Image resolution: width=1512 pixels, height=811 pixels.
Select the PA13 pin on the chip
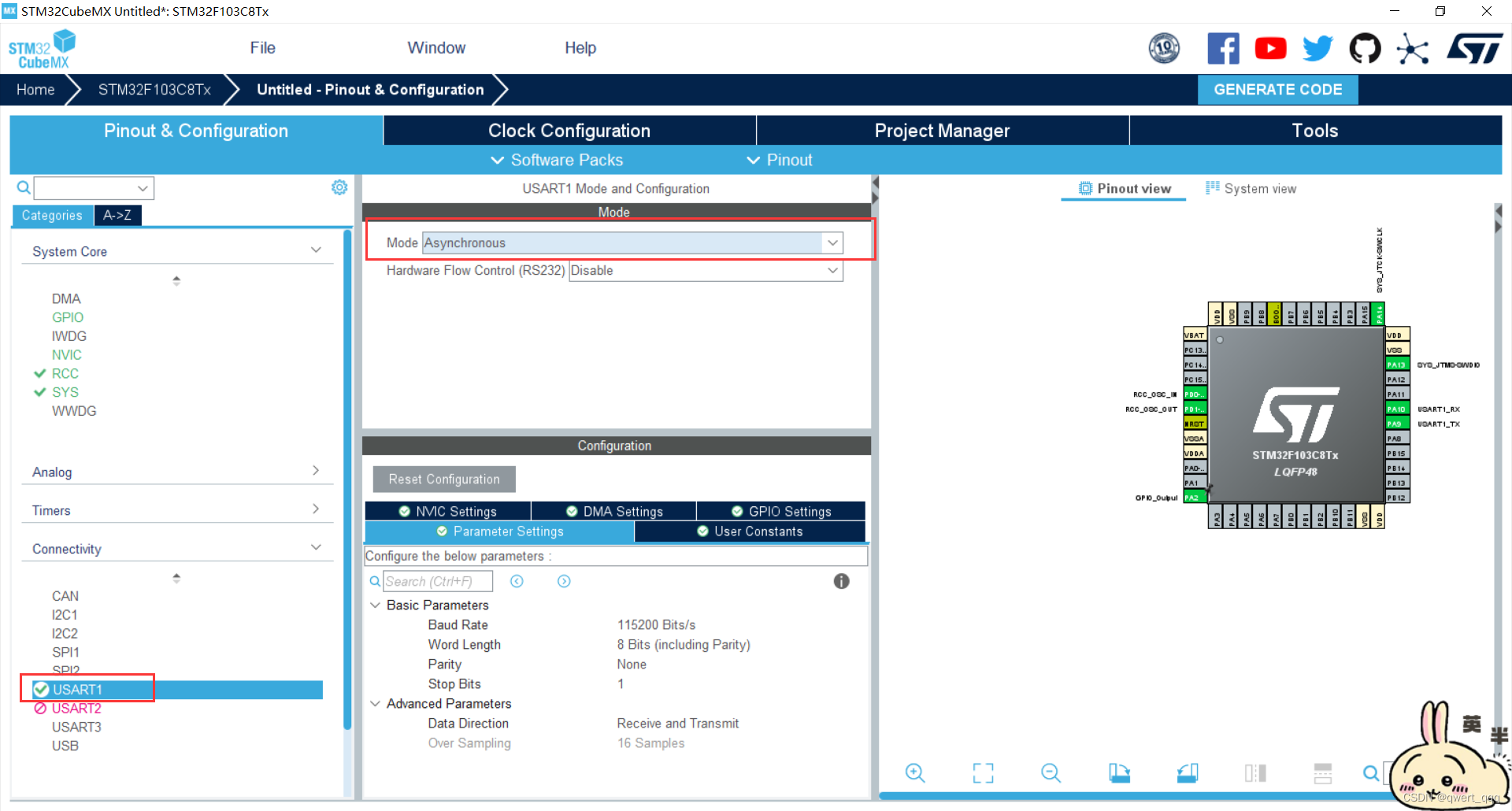click(1396, 365)
